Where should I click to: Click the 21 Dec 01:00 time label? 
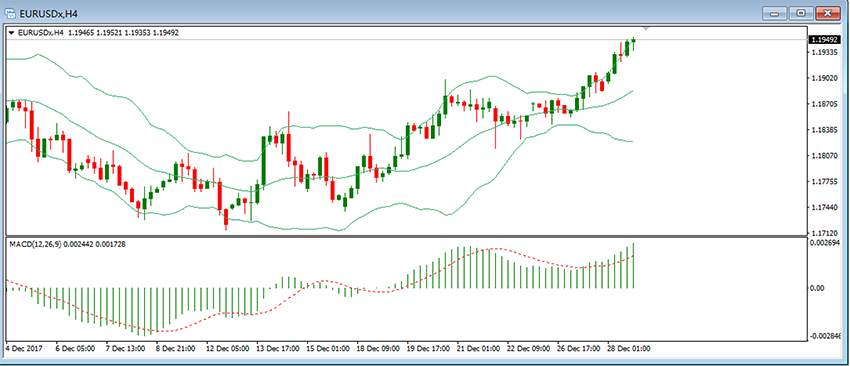coord(479,348)
